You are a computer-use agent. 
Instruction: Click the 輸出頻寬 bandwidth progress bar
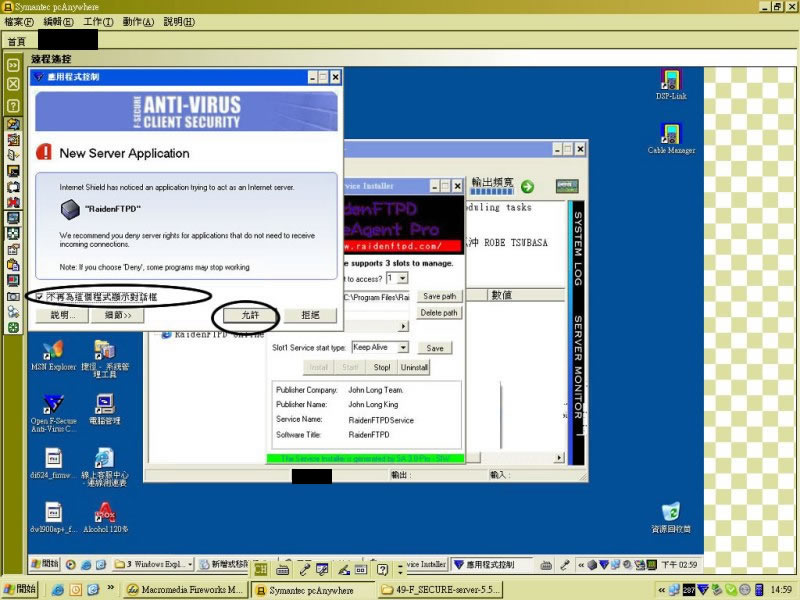click(491, 192)
